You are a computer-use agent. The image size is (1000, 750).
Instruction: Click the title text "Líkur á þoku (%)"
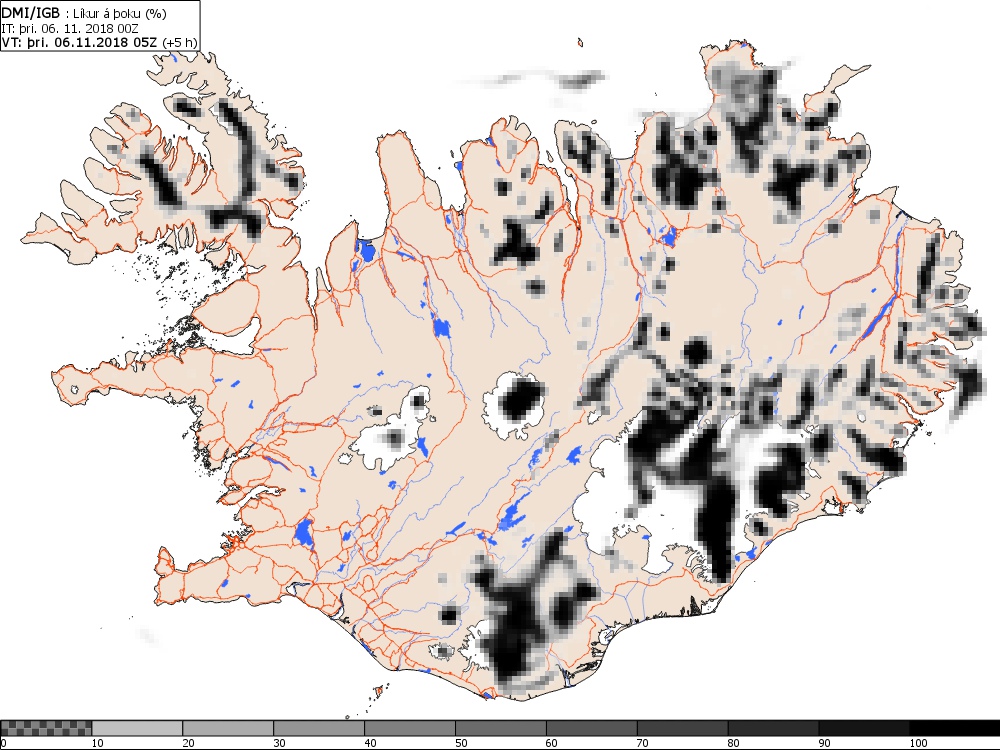point(120,13)
